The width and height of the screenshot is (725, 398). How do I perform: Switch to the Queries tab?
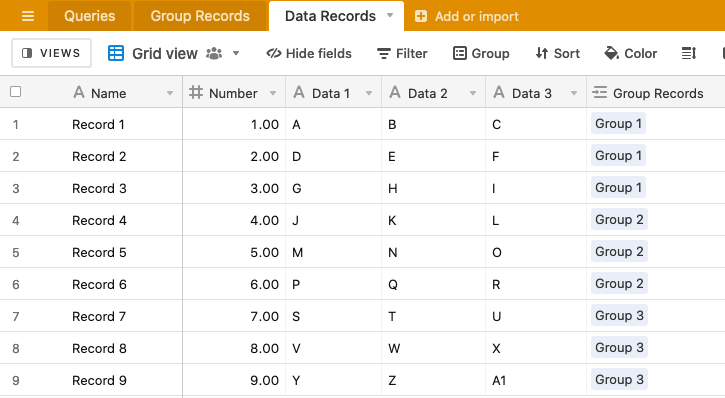pyautogui.click(x=89, y=16)
